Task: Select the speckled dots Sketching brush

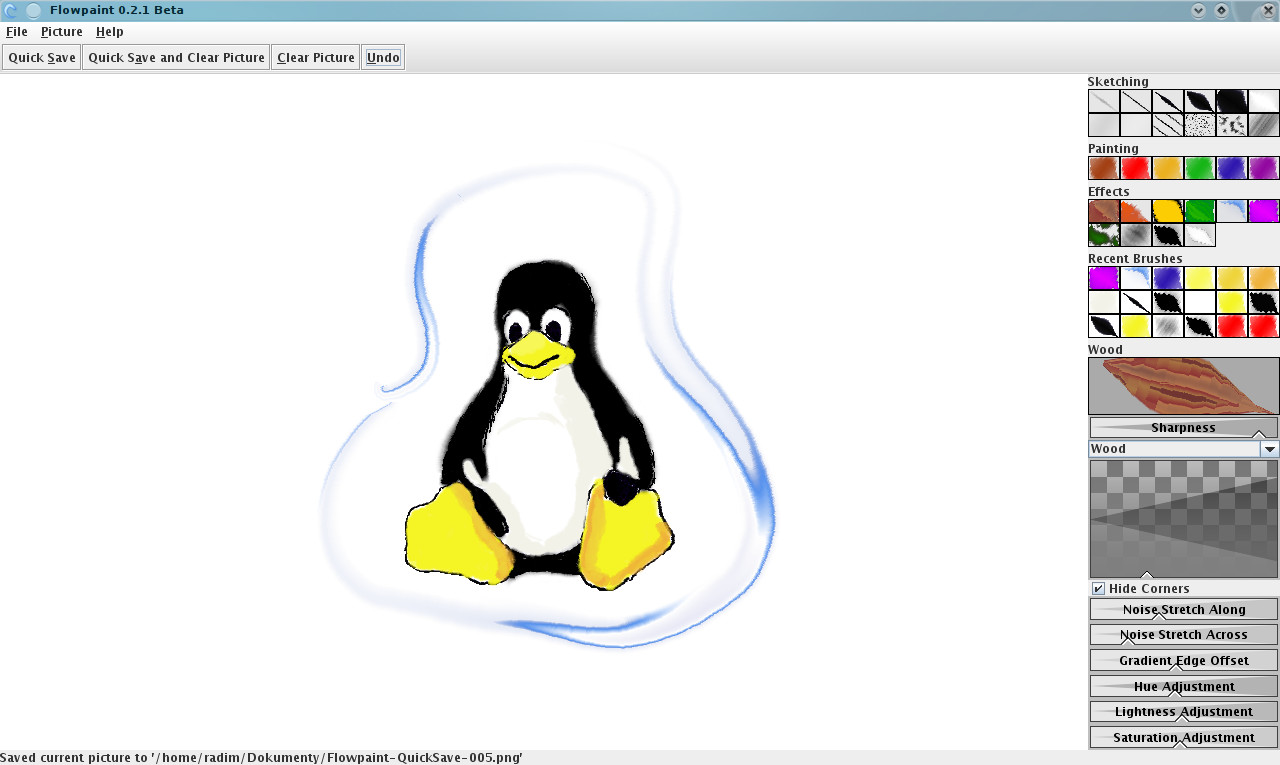Action: pyautogui.click(x=1200, y=125)
